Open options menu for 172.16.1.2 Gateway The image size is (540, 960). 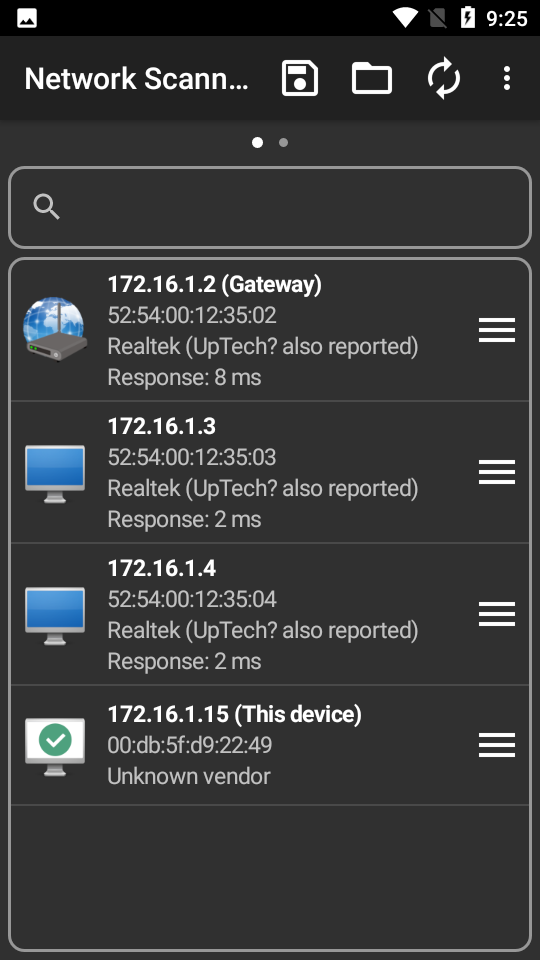point(497,330)
